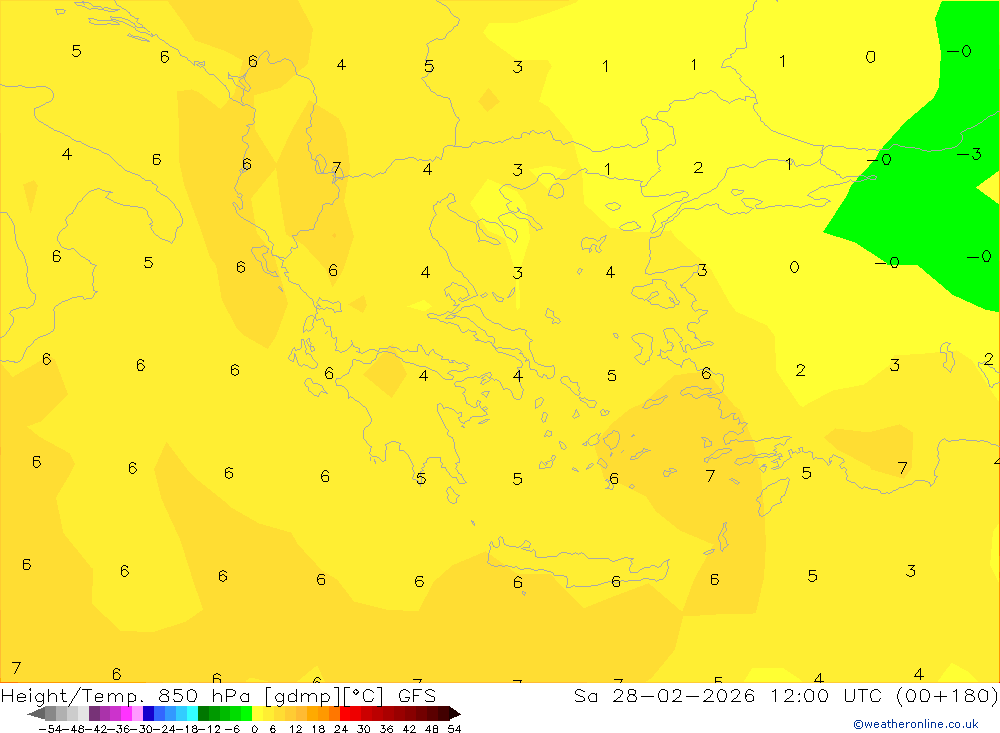Pick the pure yellow swatch above legend 0

tap(258, 713)
